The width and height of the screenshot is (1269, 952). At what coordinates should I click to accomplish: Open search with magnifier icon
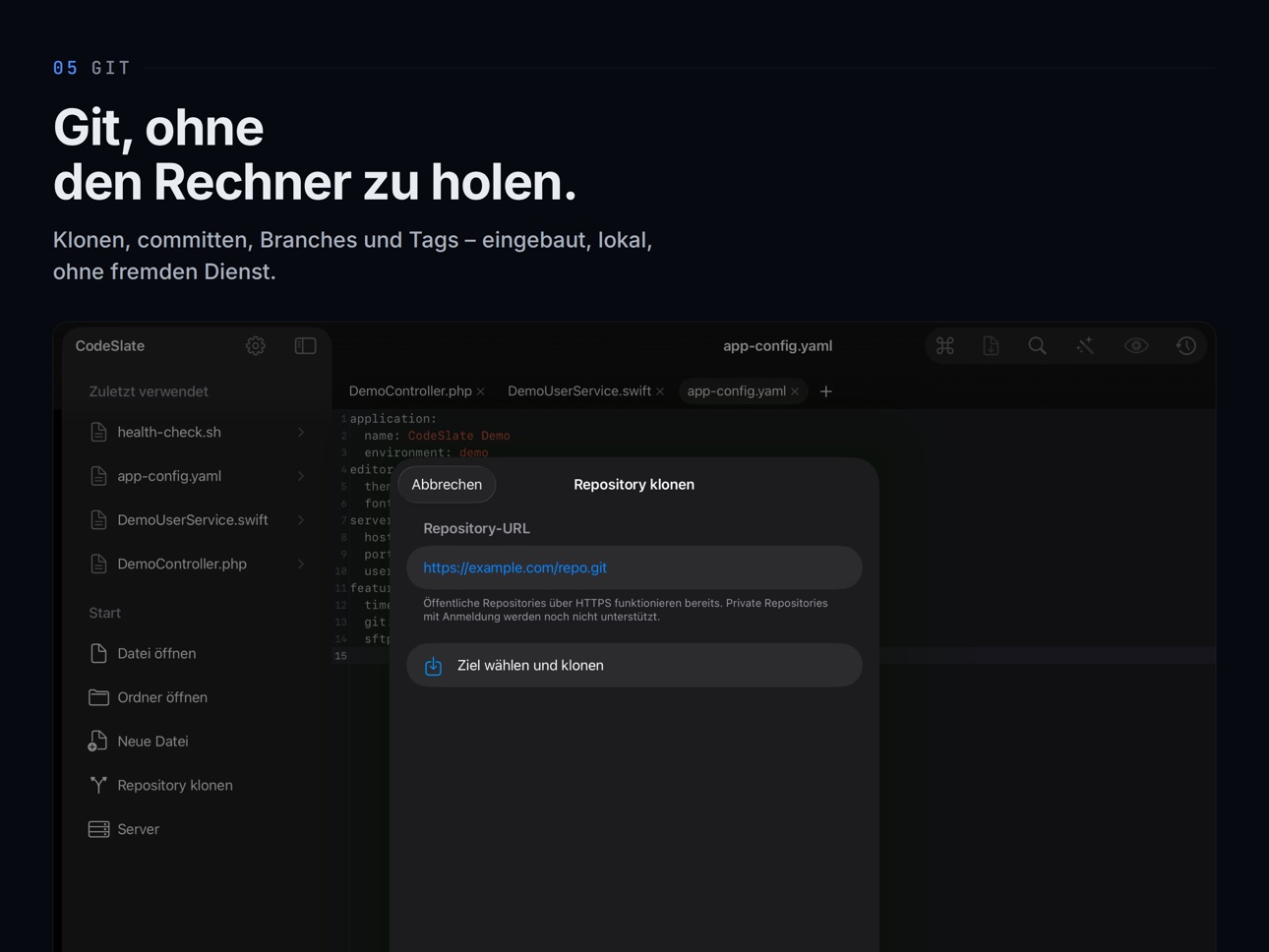[x=1037, y=346]
